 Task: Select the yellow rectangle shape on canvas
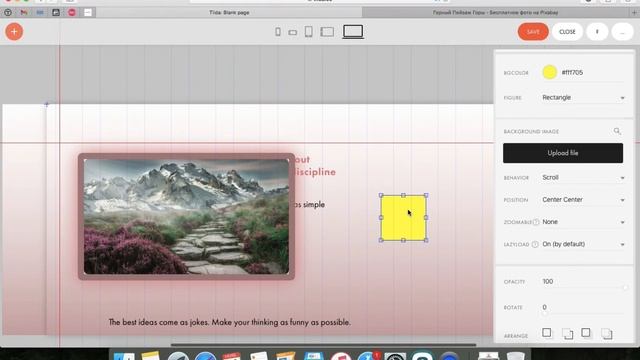click(403, 218)
